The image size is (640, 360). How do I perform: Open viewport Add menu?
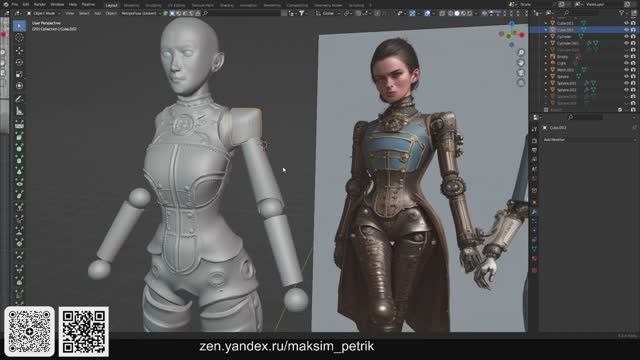[x=98, y=13]
